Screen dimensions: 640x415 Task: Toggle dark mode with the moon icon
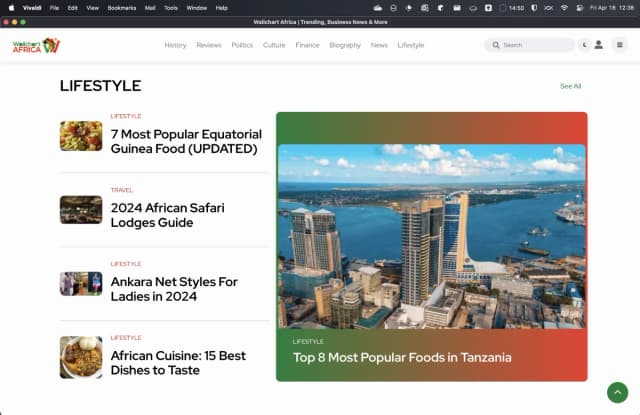point(584,45)
